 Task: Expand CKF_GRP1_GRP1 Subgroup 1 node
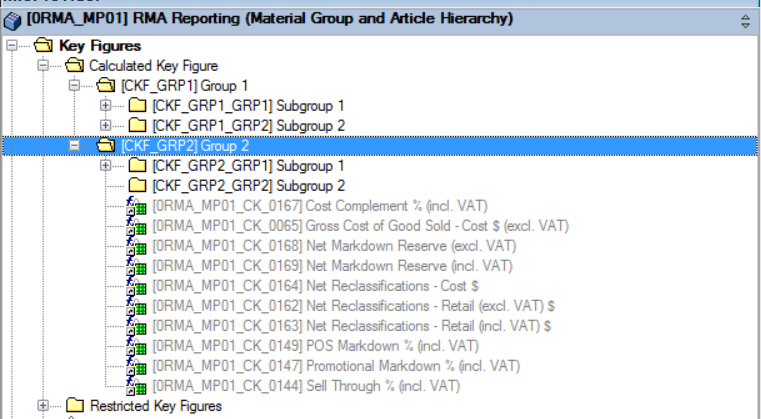pos(106,106)
